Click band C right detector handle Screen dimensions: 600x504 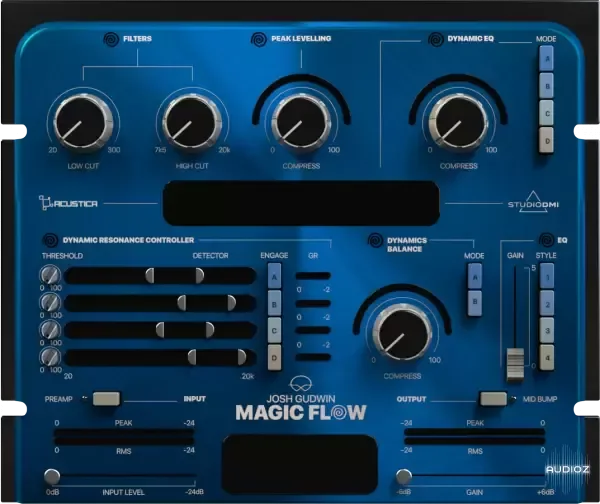pos(210,330)
